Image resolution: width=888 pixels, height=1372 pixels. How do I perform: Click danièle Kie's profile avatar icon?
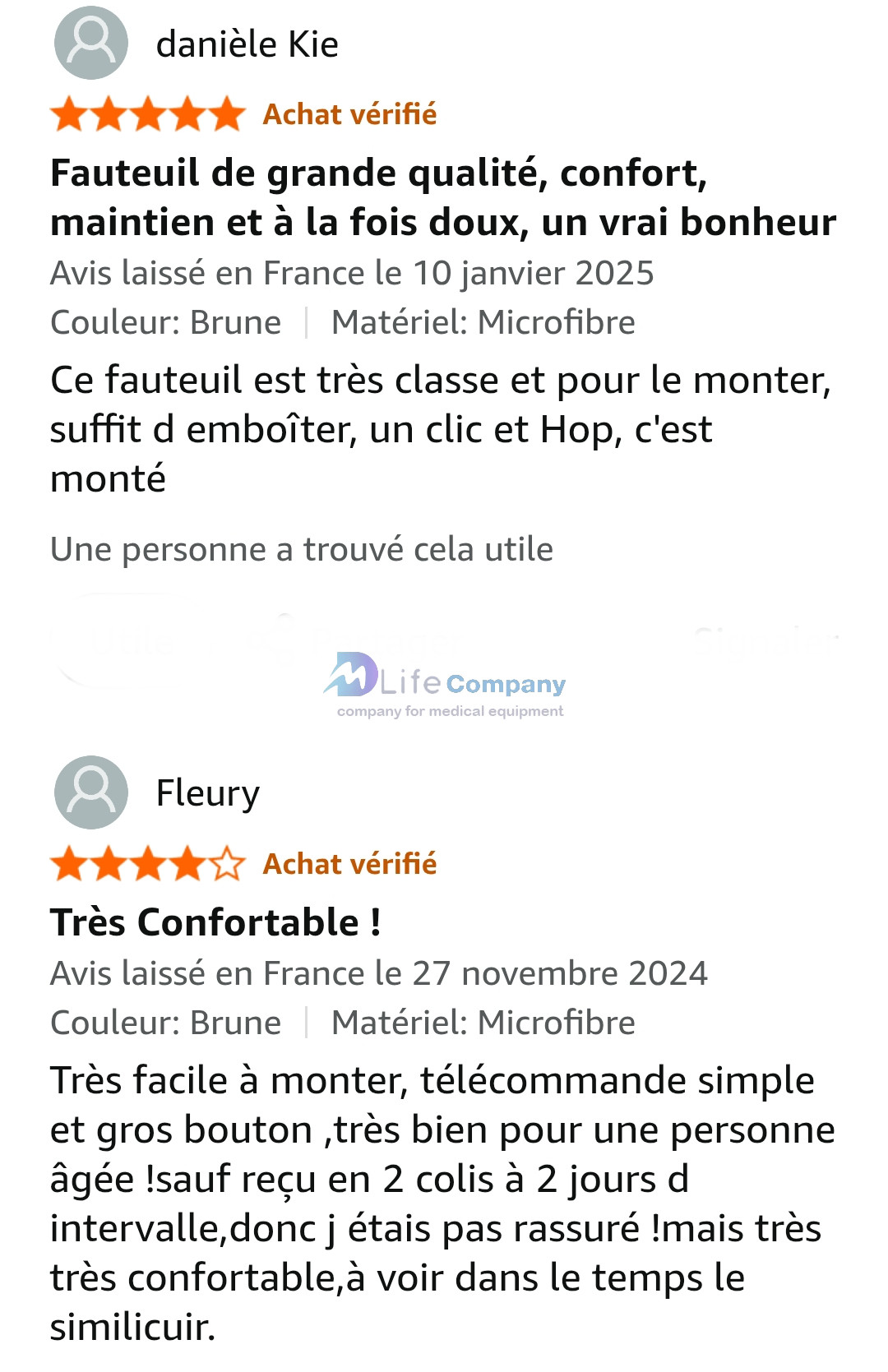click(x=90, y=43)
